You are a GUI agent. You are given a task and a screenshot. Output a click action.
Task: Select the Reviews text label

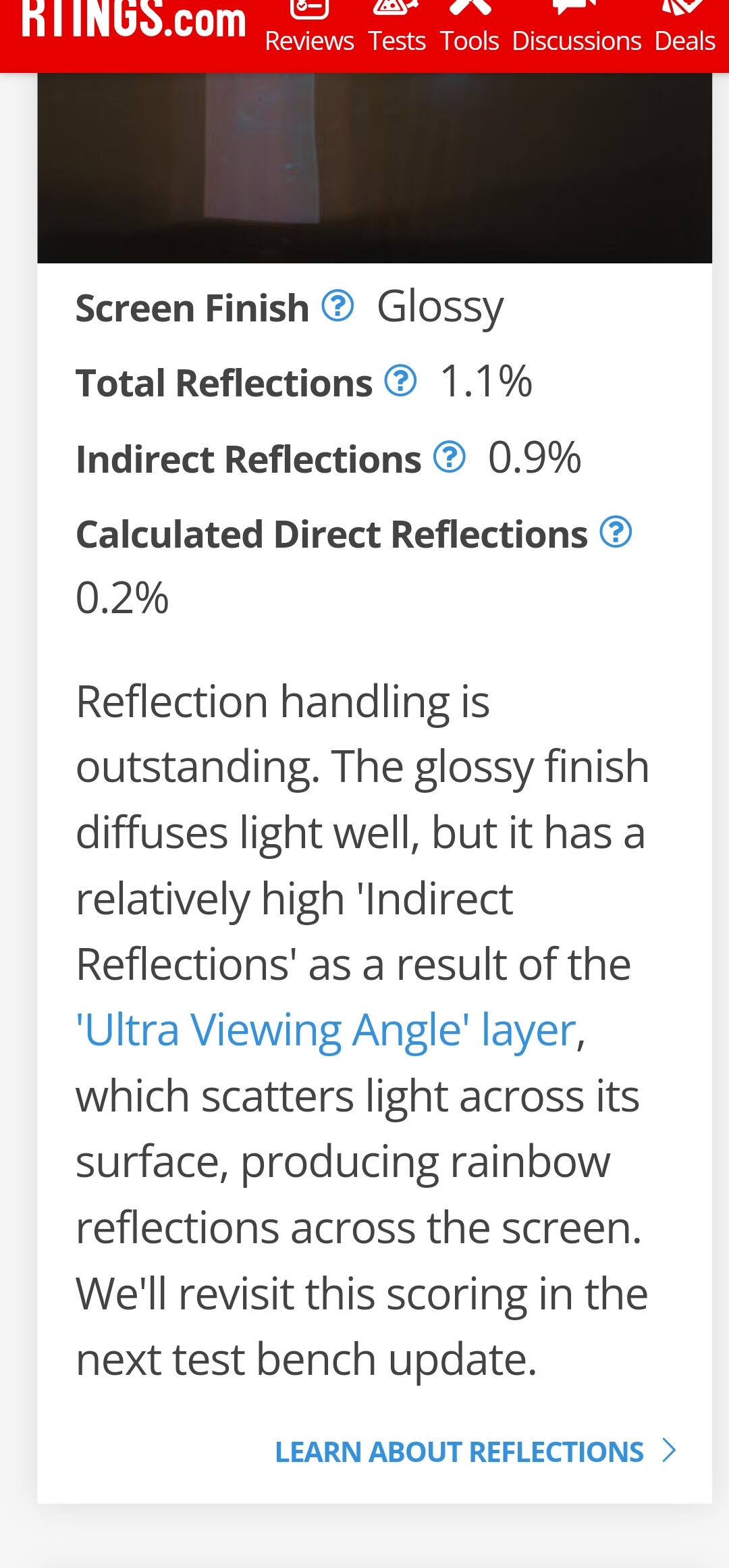(309, 41)
